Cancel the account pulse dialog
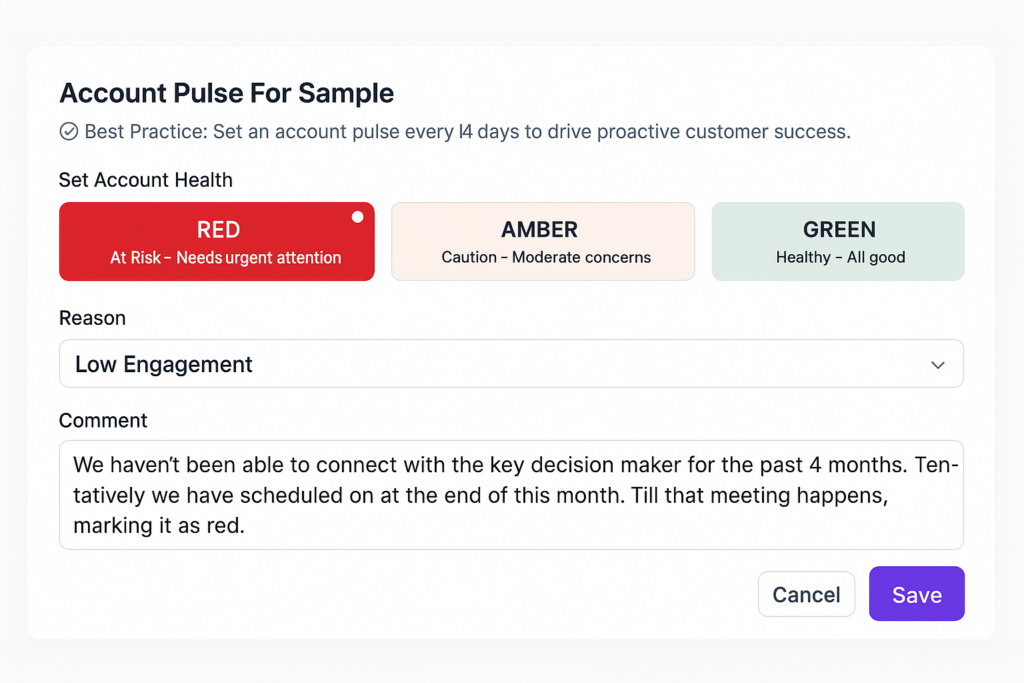The image size is (1024, 683). 807,594
